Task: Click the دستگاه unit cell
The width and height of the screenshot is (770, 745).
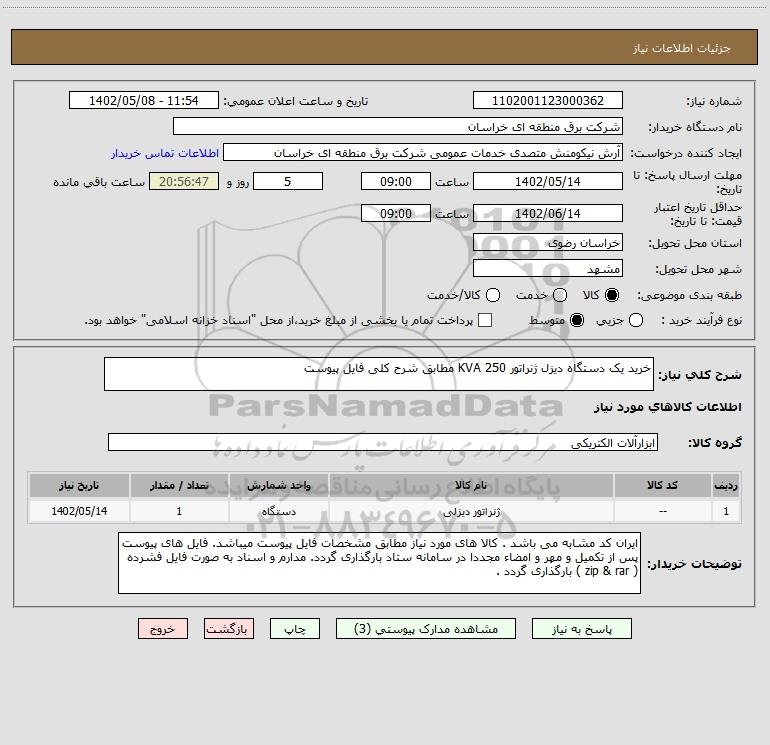Action: point(278,512)
